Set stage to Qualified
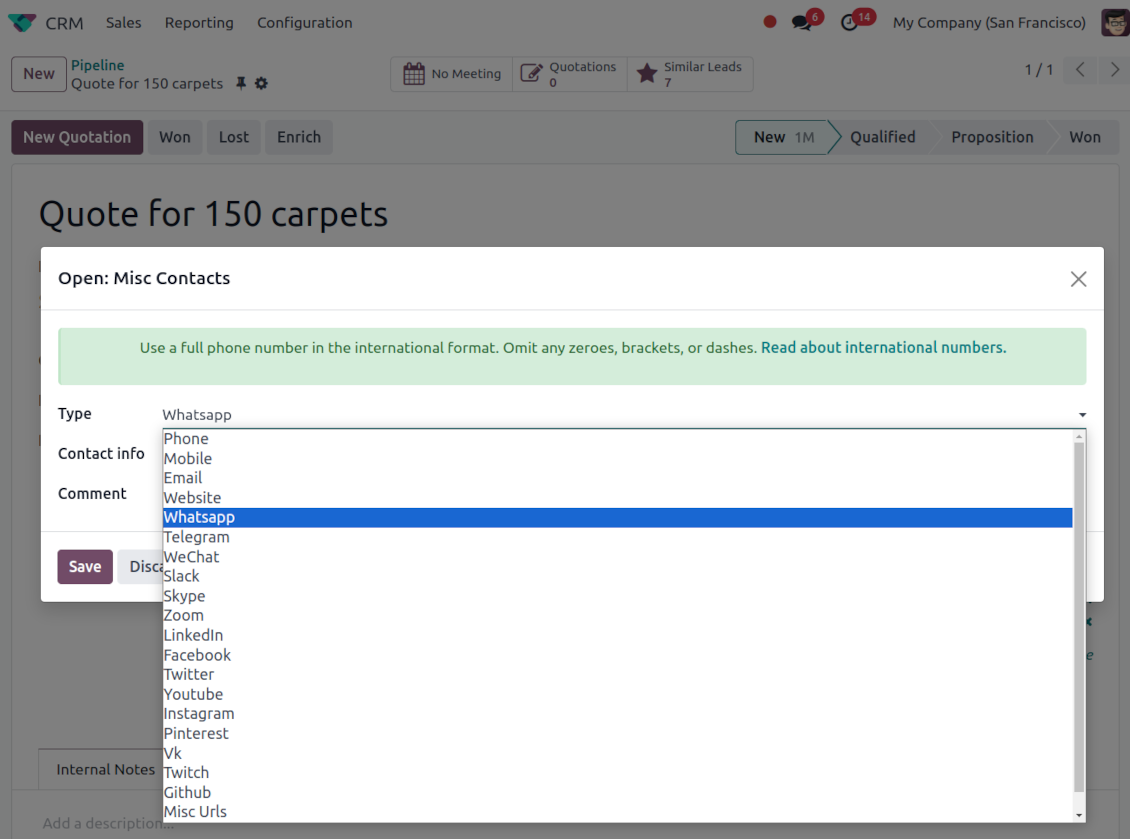Viewport: 1130px width, 839px height. (x=882, y=137)
